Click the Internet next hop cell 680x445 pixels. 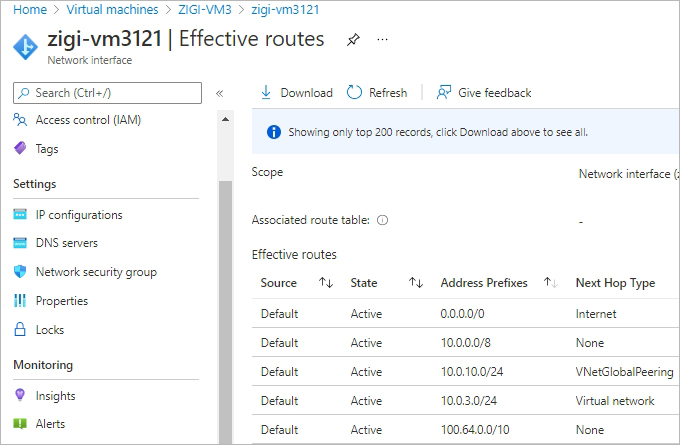click(x=596, y=314)
